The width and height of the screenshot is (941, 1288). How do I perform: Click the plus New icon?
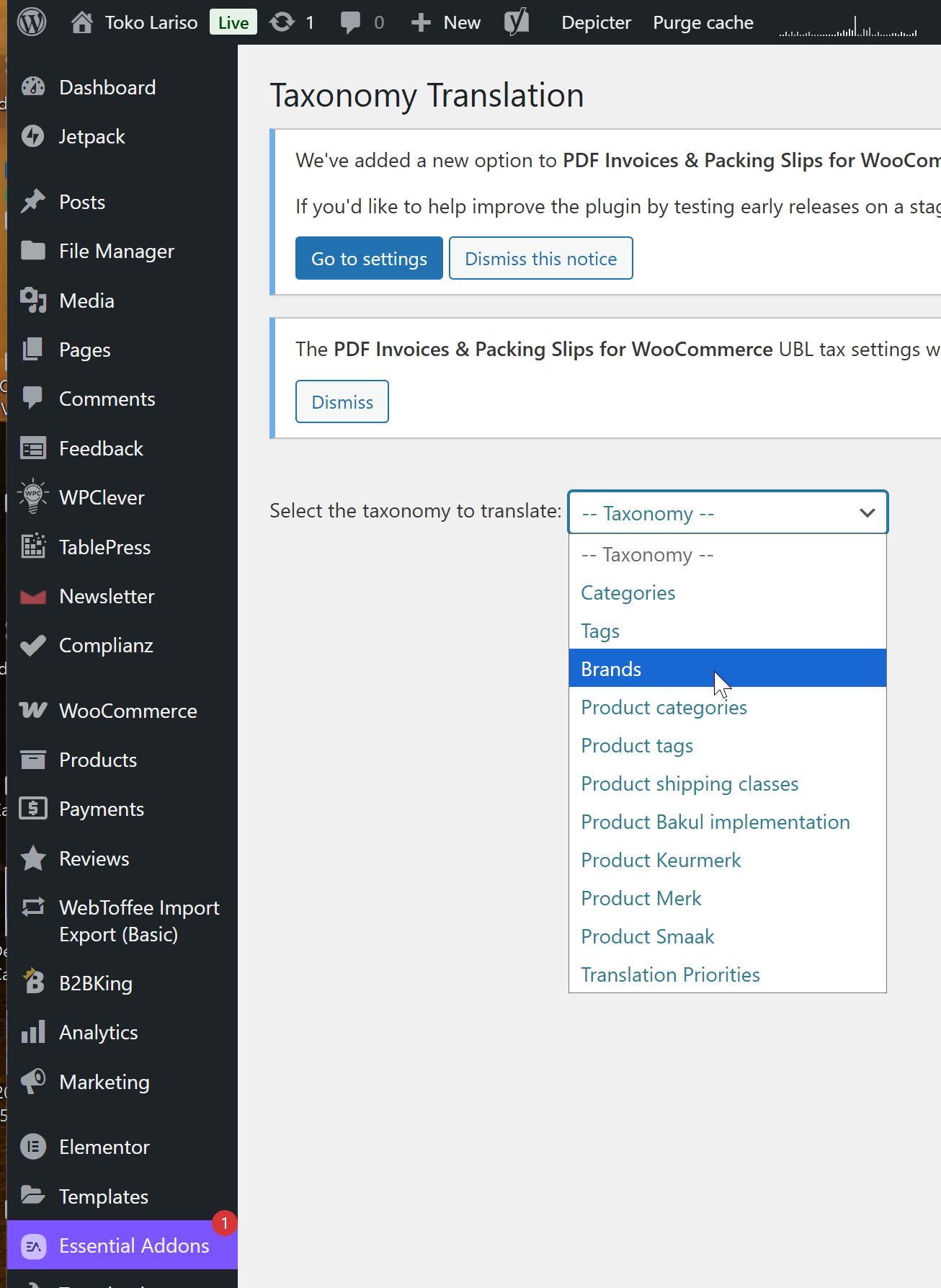point(421,22)
